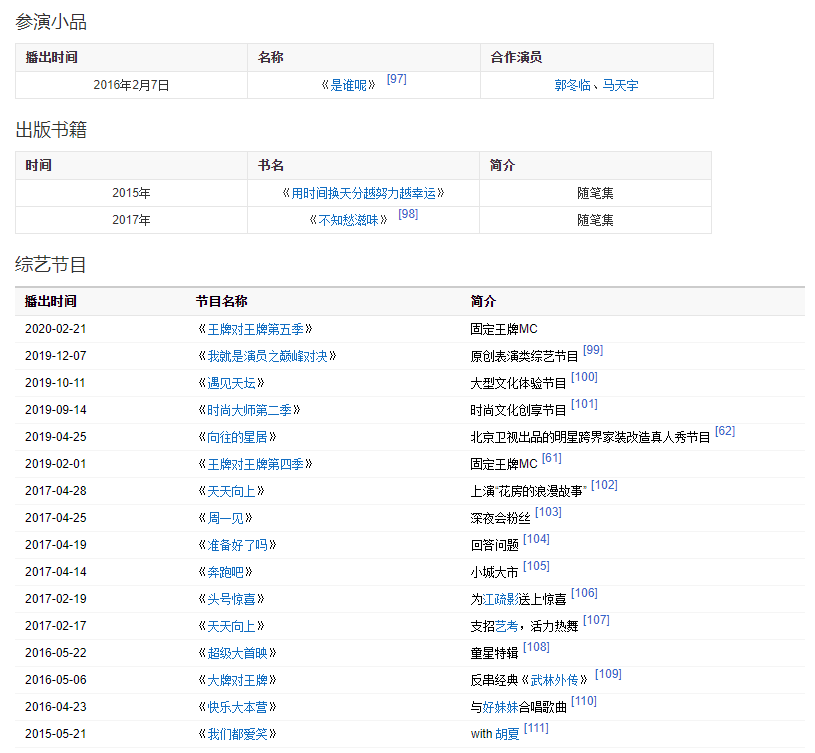Open 《时尚大师第二季》 link
Image resolution: width=815 pixels, height=753 pixels.
247,410
